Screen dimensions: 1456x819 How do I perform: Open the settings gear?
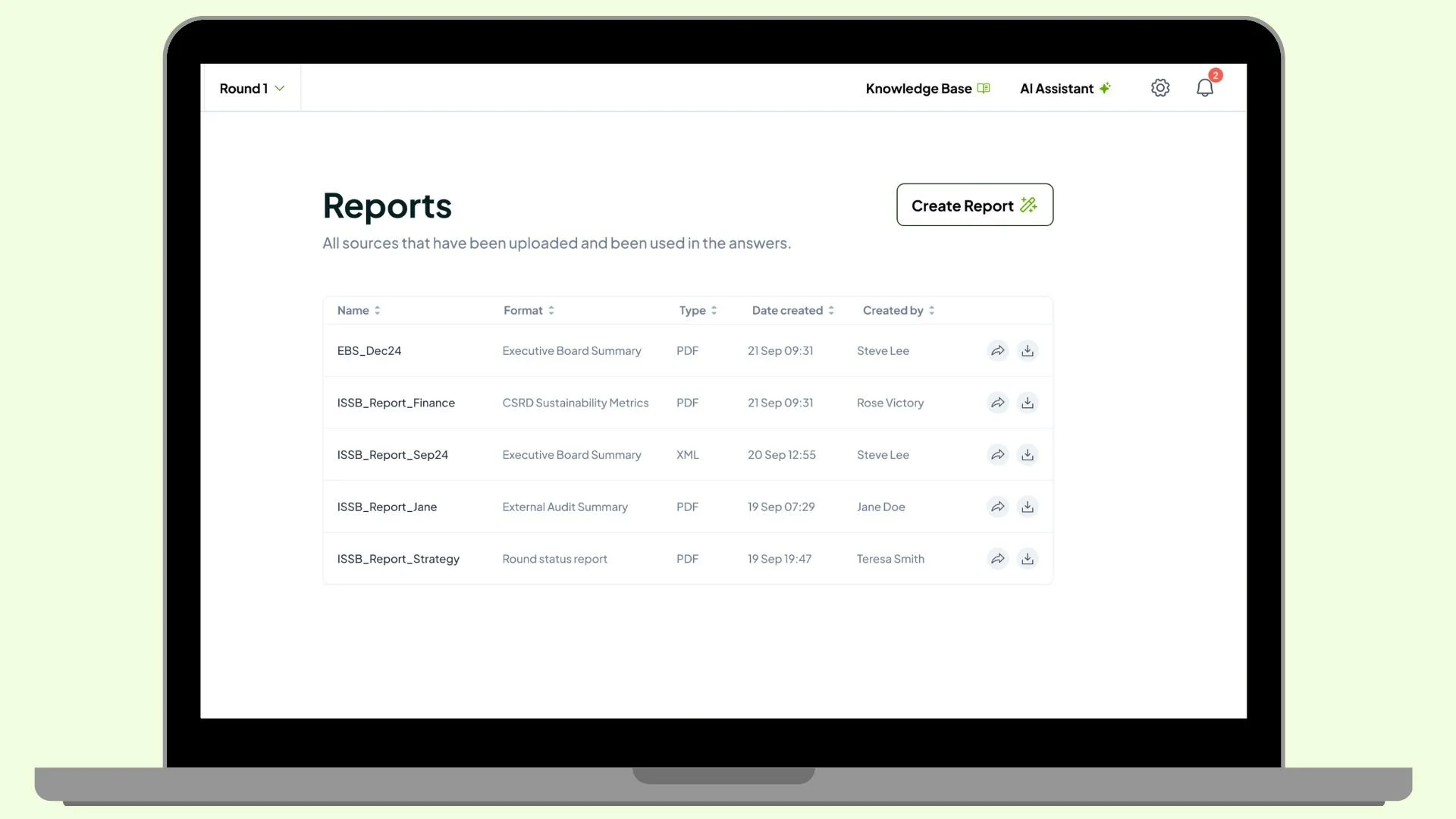[1159, 88]
